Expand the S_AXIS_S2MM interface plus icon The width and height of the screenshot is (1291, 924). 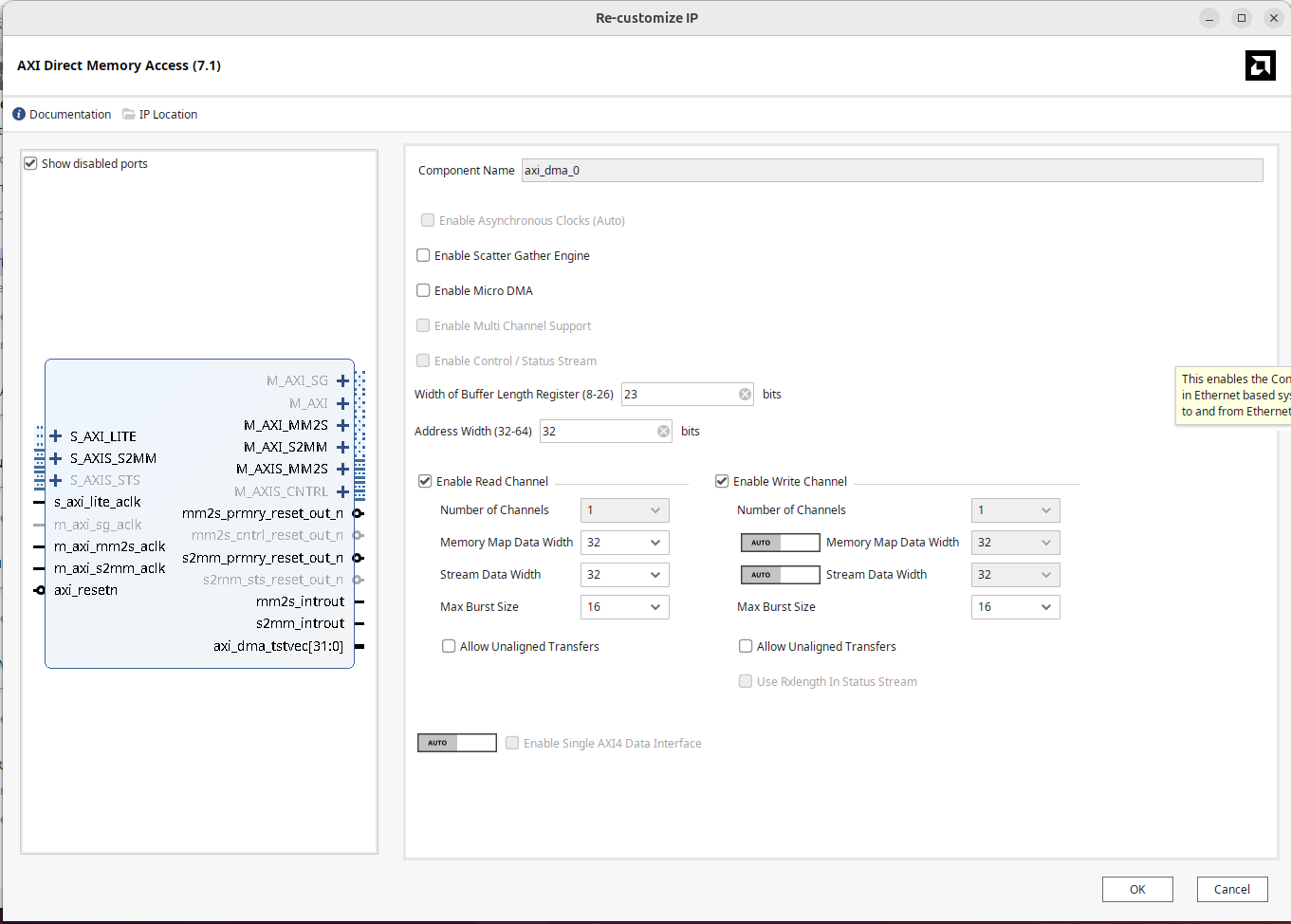point(56,458)
